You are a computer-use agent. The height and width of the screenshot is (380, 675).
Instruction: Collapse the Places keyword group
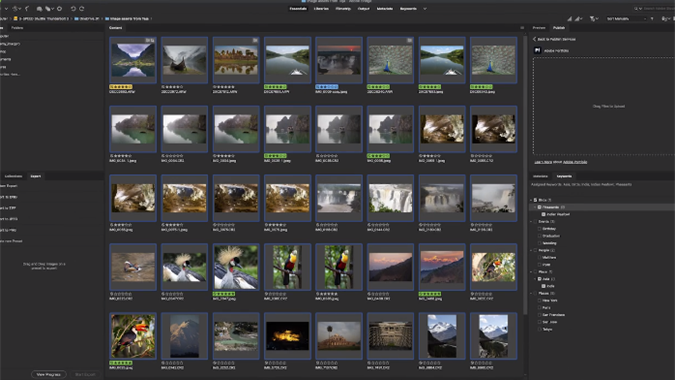[x=531, y=293]
